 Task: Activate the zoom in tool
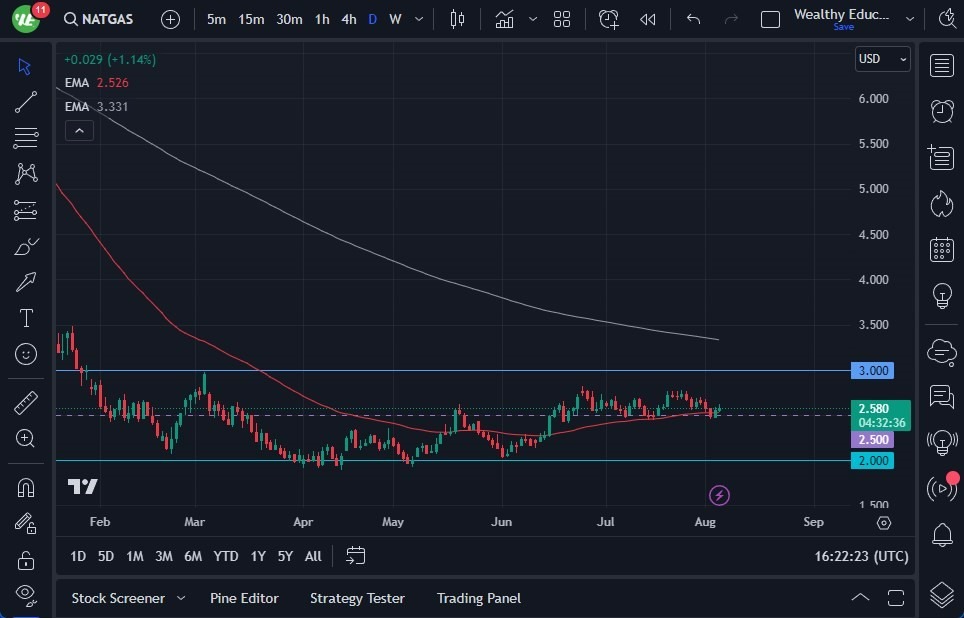tap(25, 438)
